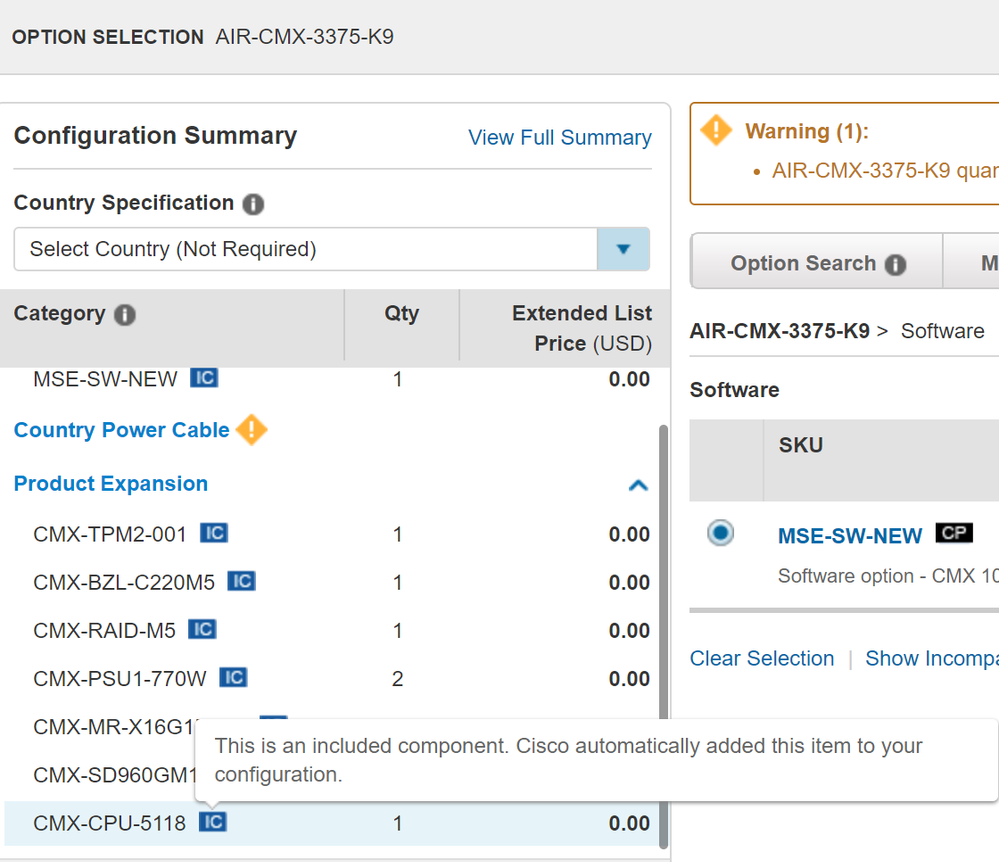Click the Qty column header
This screenshot has height=862, width=999.
pos(401,313)
